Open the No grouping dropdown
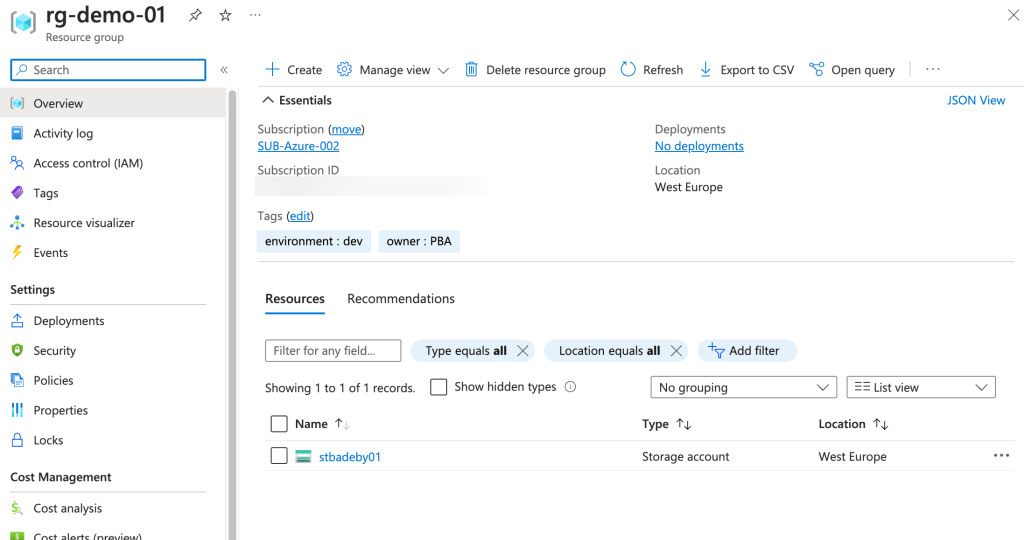This screenshot has height=540, width=1024. [743, 387]
